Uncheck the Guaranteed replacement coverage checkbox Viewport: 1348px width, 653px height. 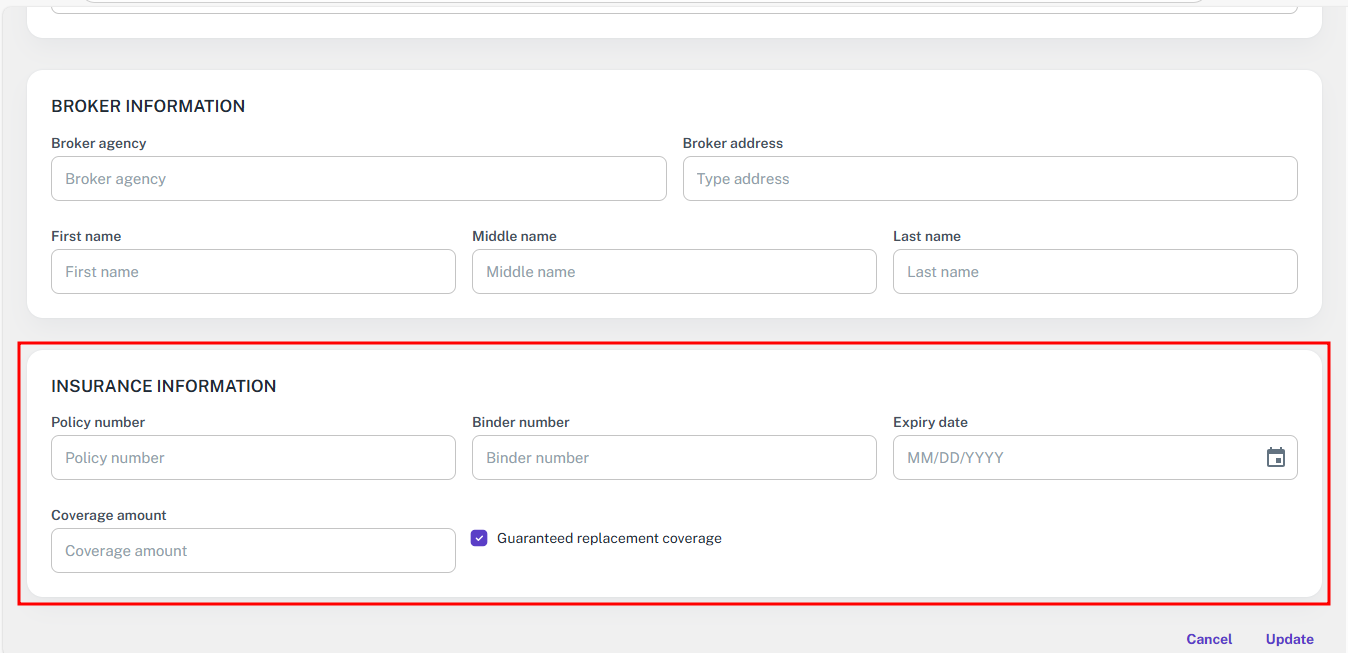pyautogui.click(x=479, y=538)
